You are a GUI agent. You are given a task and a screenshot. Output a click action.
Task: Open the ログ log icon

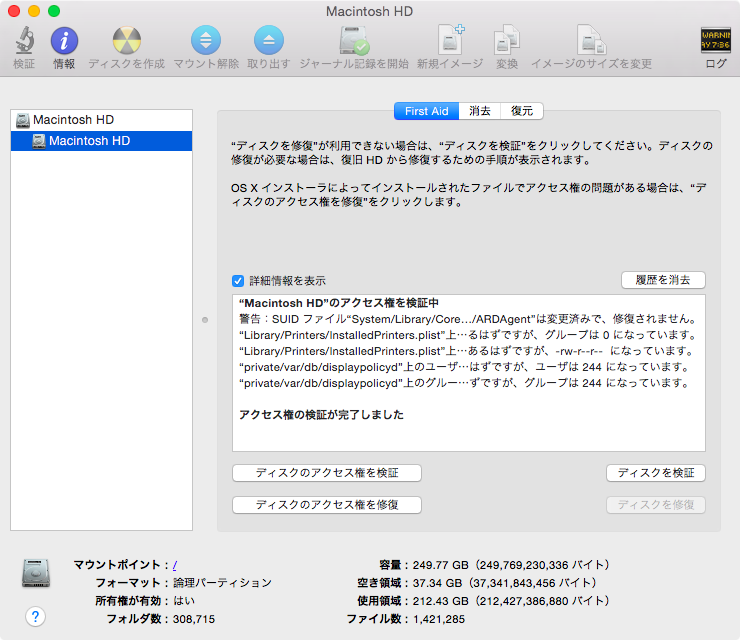[x=715, y=40]
